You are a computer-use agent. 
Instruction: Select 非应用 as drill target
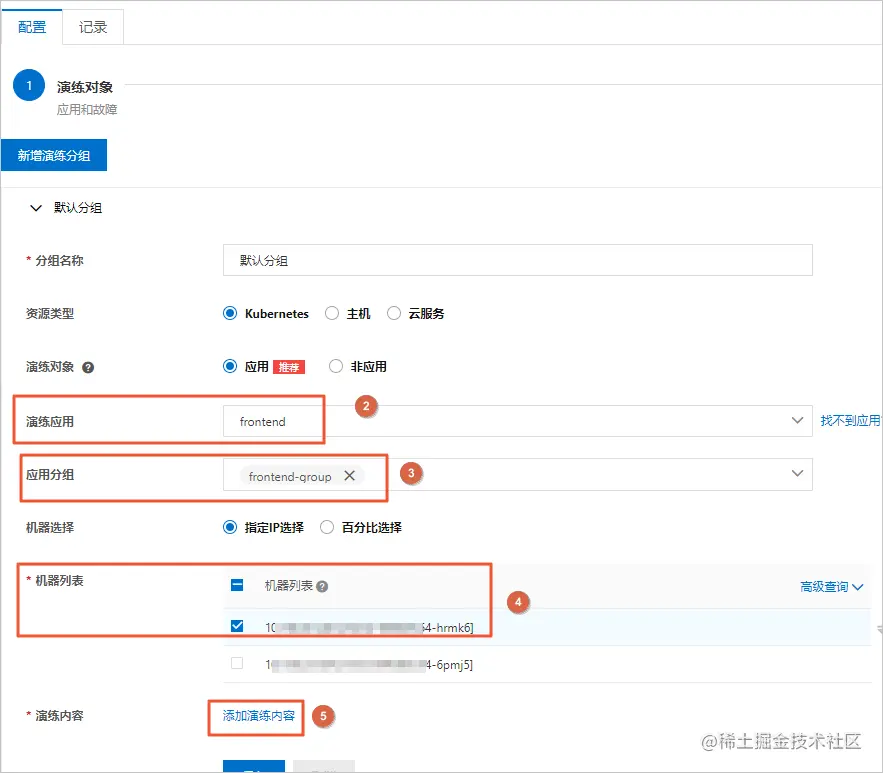336,367
